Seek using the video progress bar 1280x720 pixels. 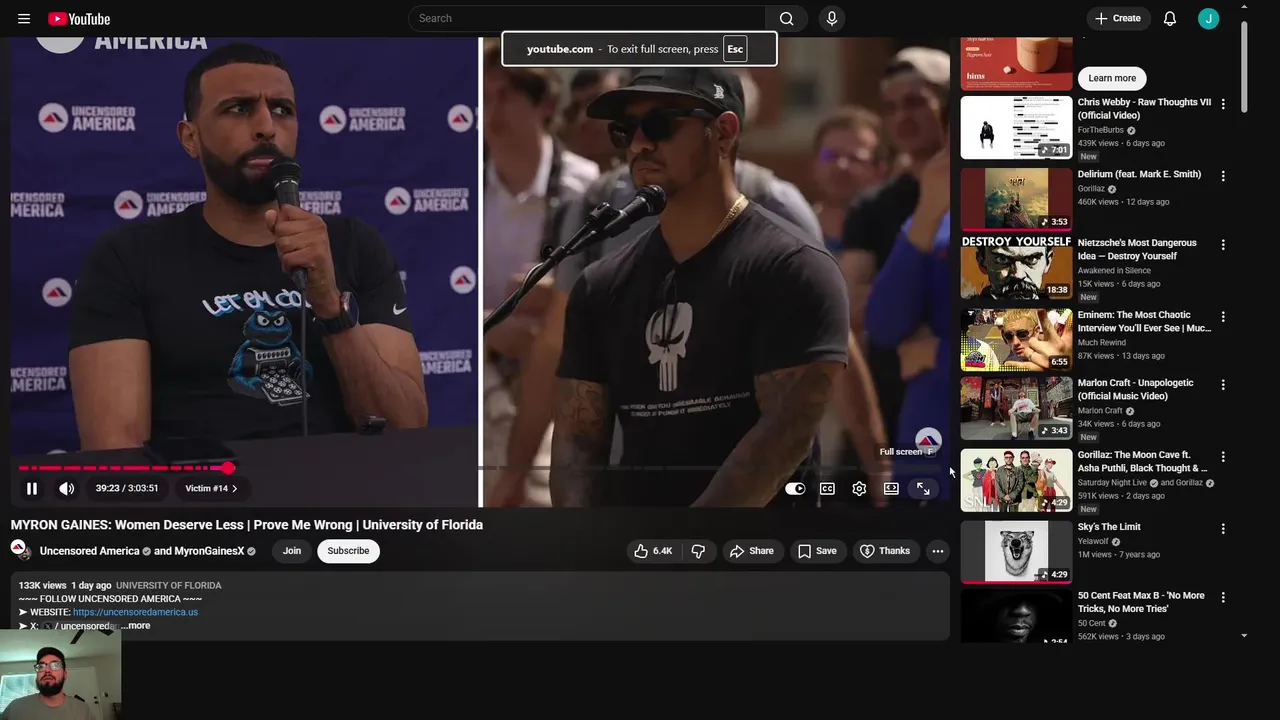coord(480,468)
